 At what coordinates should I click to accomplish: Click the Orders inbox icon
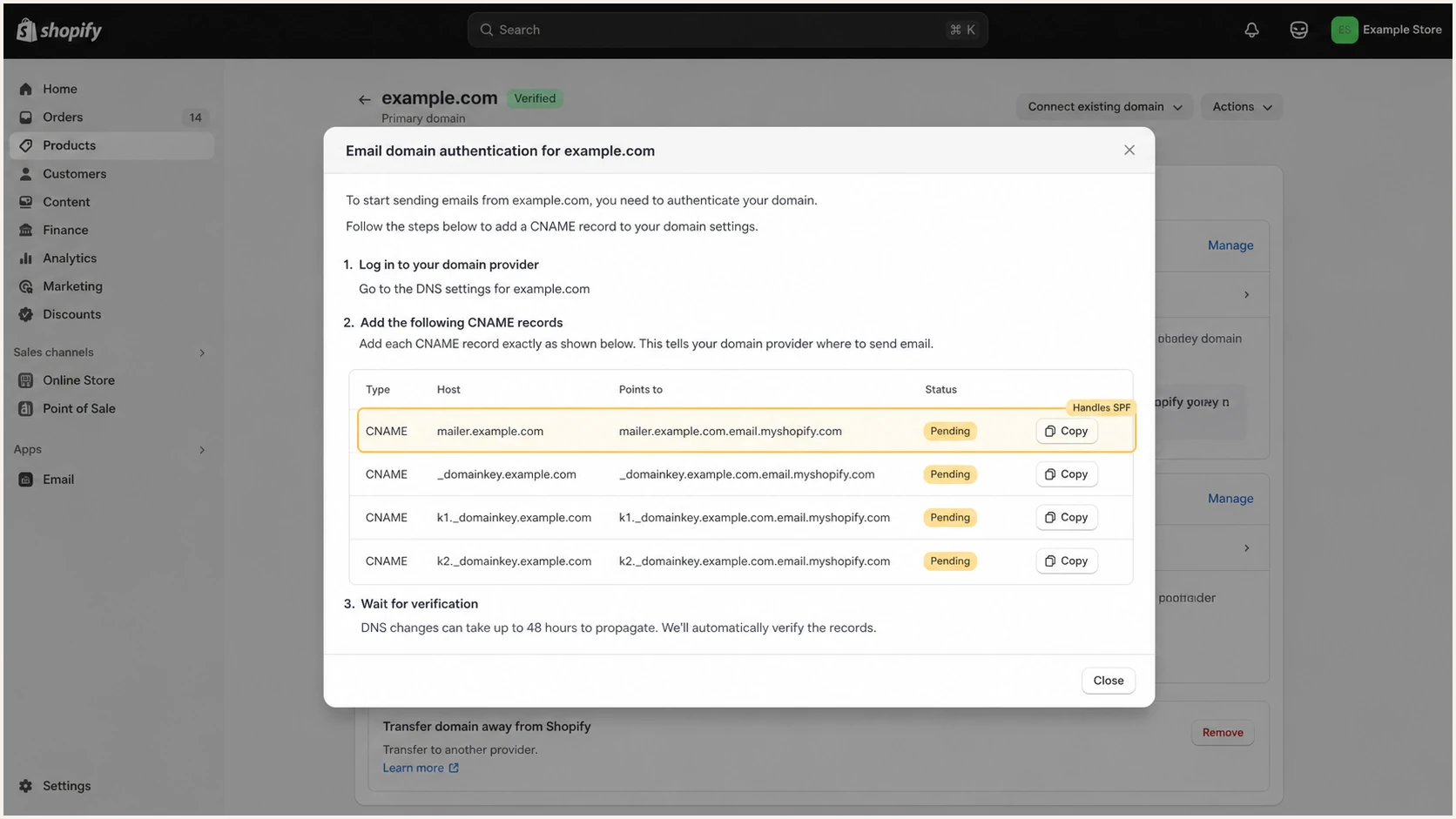[x=26, y=117]
